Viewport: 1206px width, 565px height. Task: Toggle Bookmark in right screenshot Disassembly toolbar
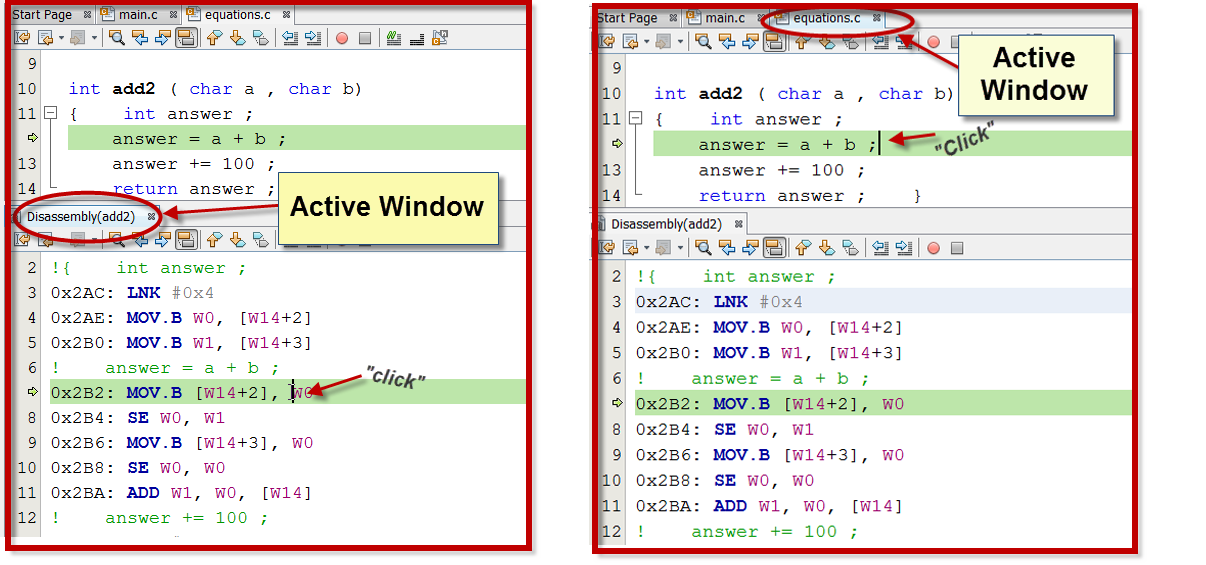pyautogui.click(x=850, y=247)
